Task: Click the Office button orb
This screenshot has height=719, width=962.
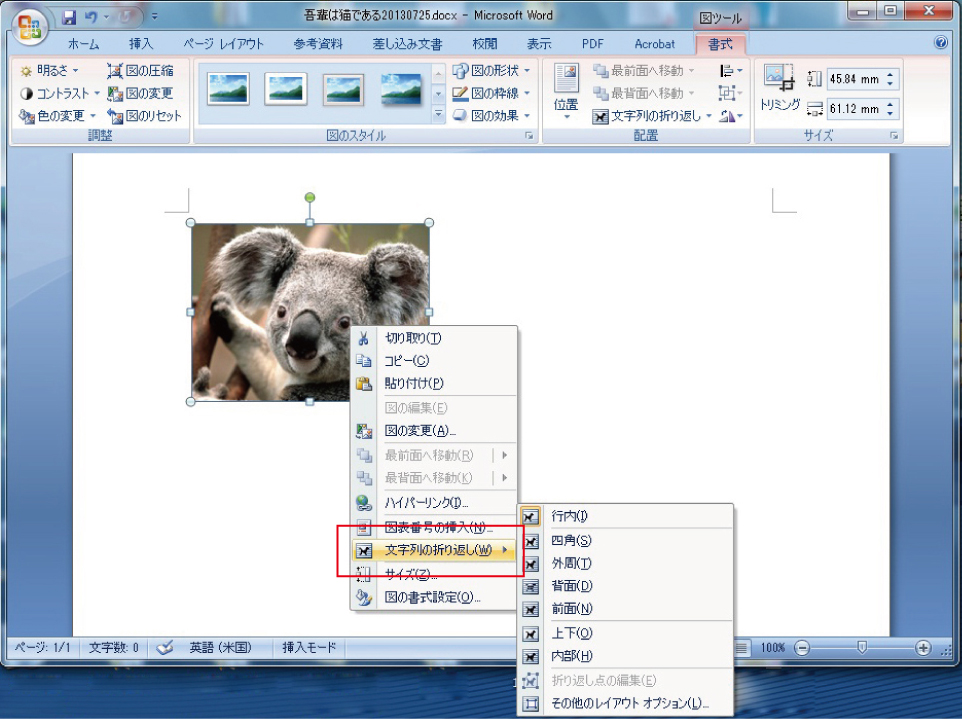Action: pyautogui.click(x=29, y=27)
